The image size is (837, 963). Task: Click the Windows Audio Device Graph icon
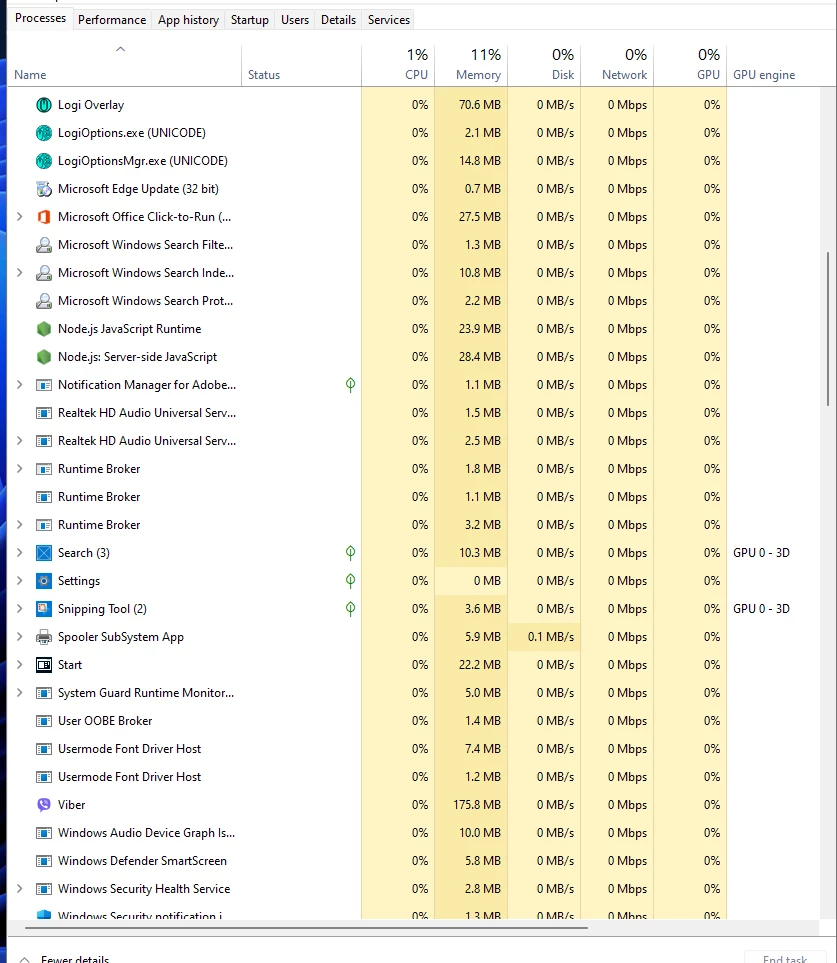44,833
